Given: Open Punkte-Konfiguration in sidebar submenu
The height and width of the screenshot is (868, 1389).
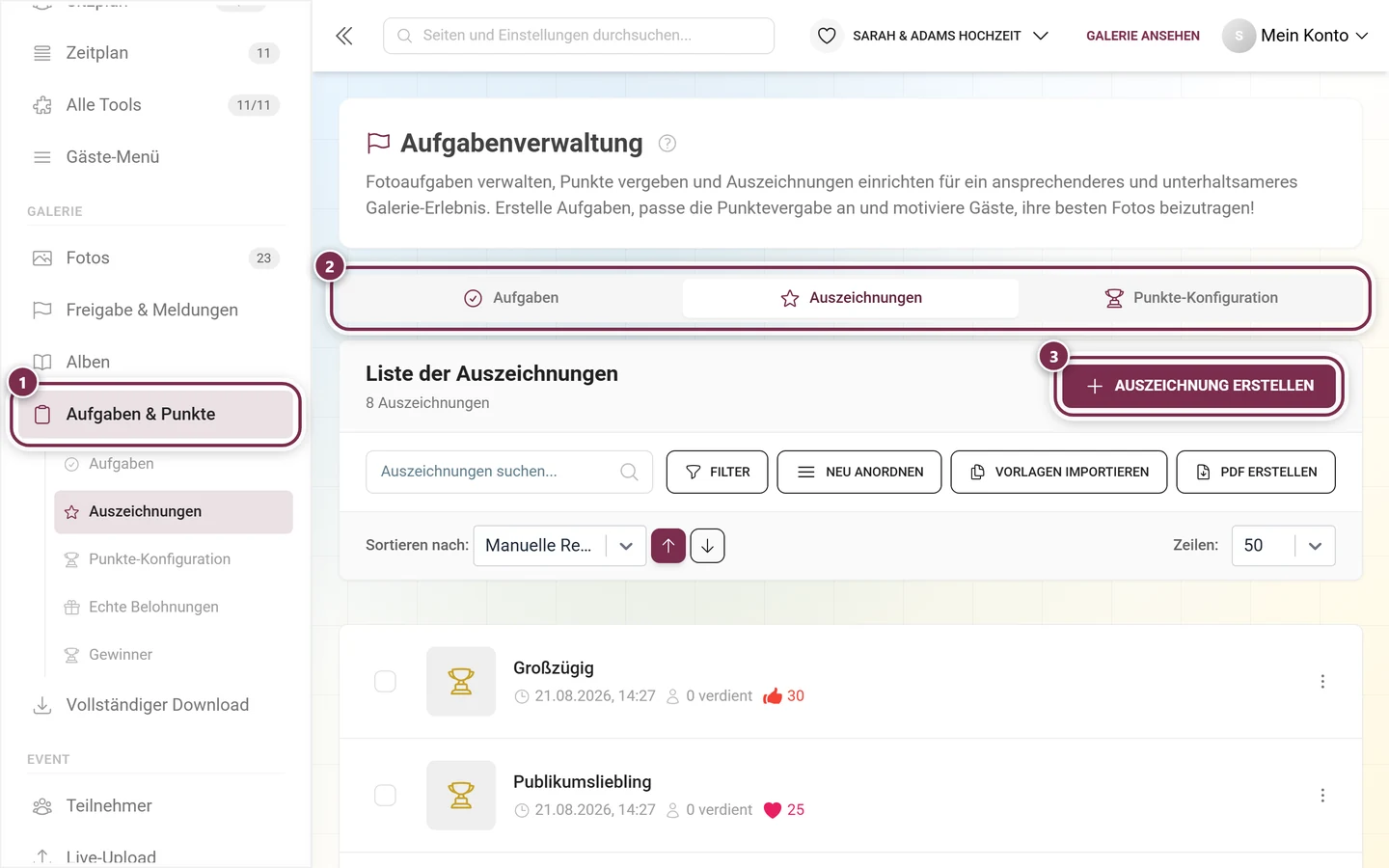Looking at the screenshot, I should pyautogui.click(x=174, y=559).
